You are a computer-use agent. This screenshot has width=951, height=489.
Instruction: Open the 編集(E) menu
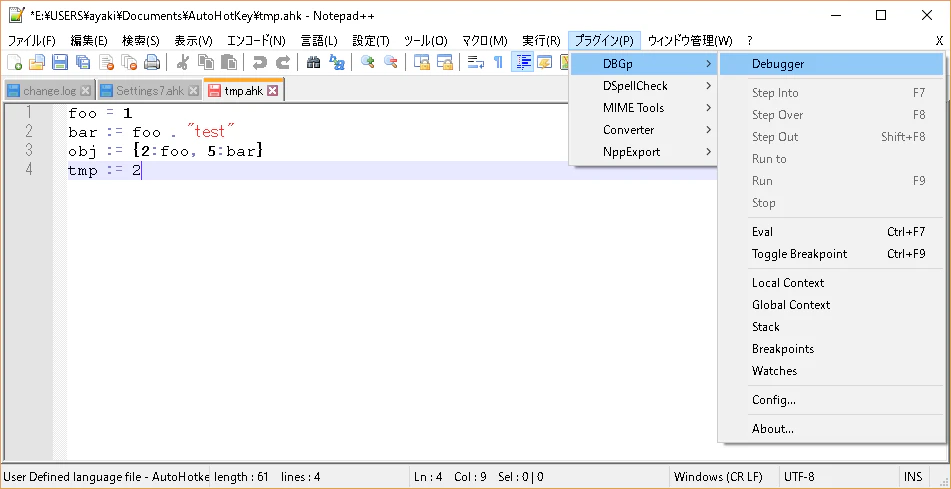[x=89, y=41]
